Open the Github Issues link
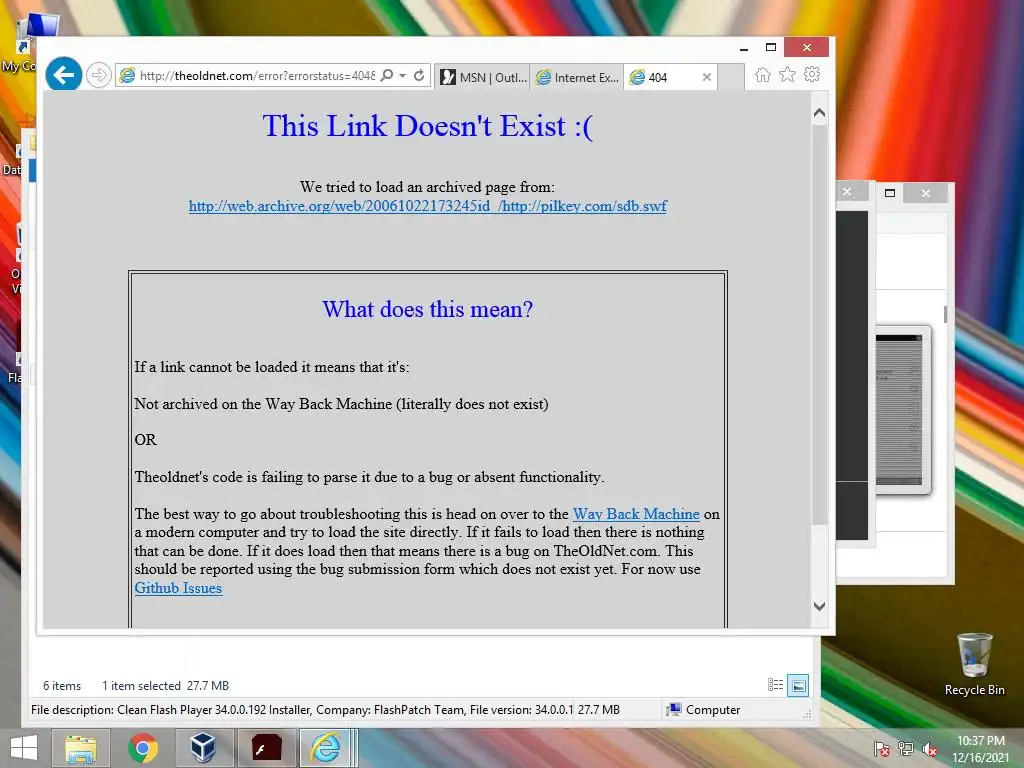The width and height of the screenshot is (1024, 768). [x=178, y=588]
